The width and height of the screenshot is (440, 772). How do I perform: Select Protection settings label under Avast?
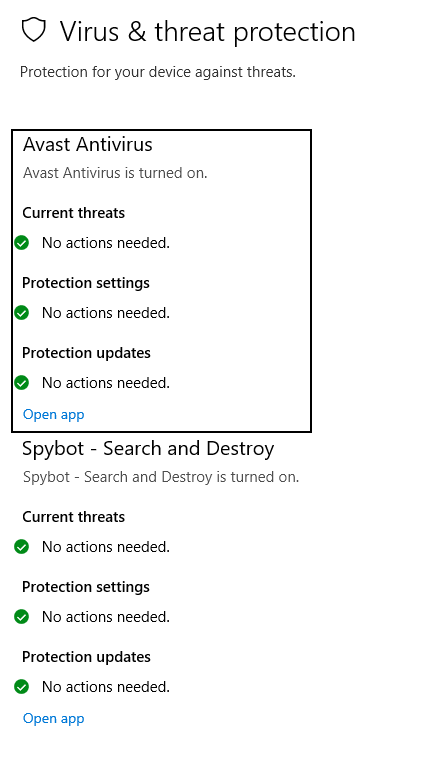point(86,283)
